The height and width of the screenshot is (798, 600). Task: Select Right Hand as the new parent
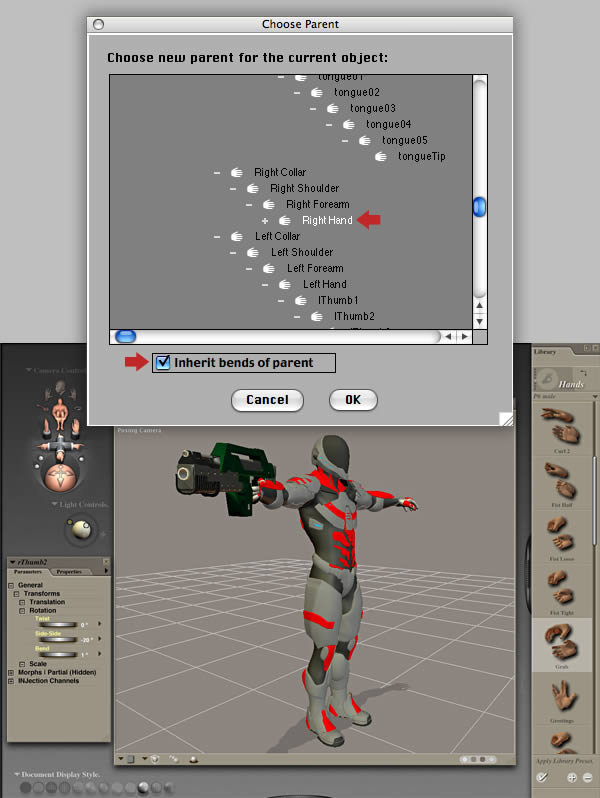(327, 220)
